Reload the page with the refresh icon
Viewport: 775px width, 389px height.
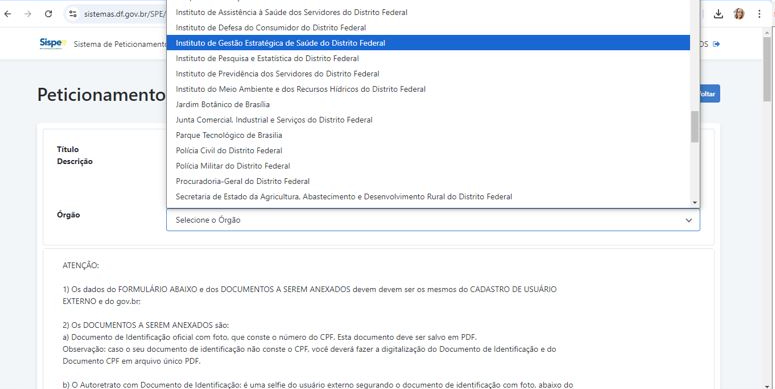48,14
